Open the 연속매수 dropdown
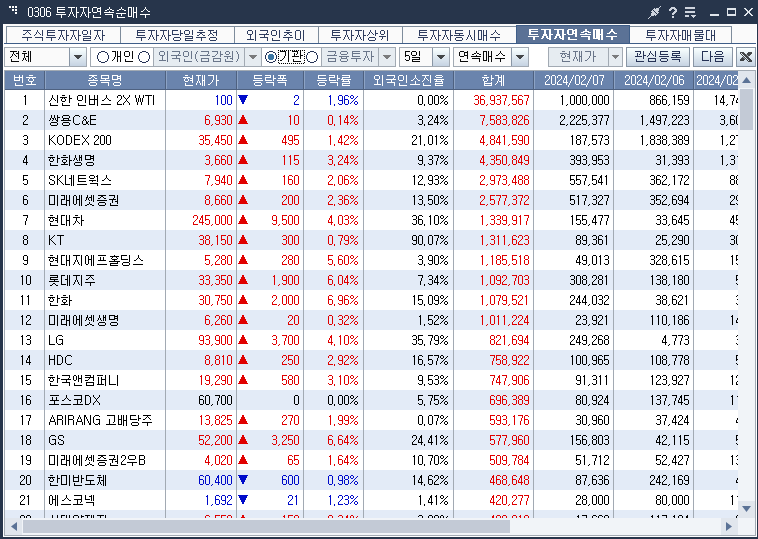 coord(520,58)
